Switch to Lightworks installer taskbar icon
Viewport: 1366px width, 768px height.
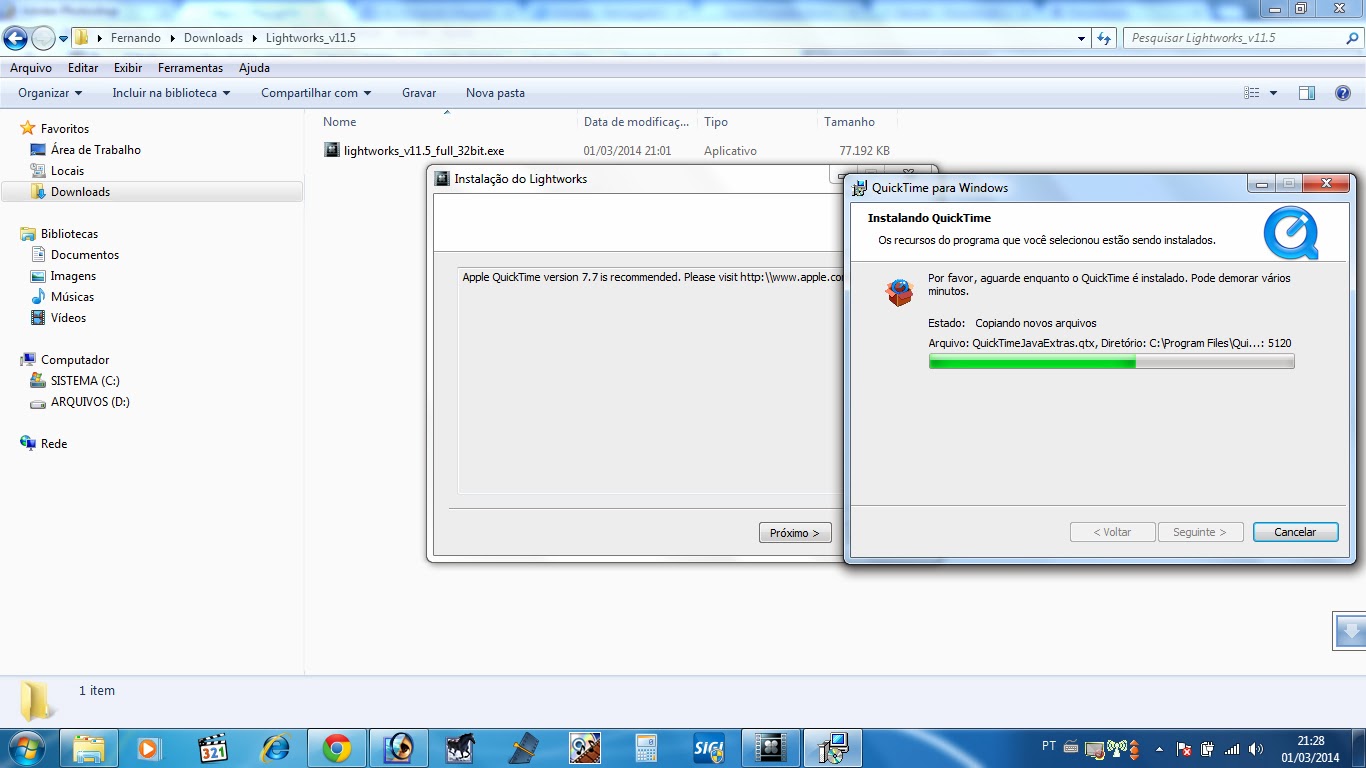pos(771,748)
